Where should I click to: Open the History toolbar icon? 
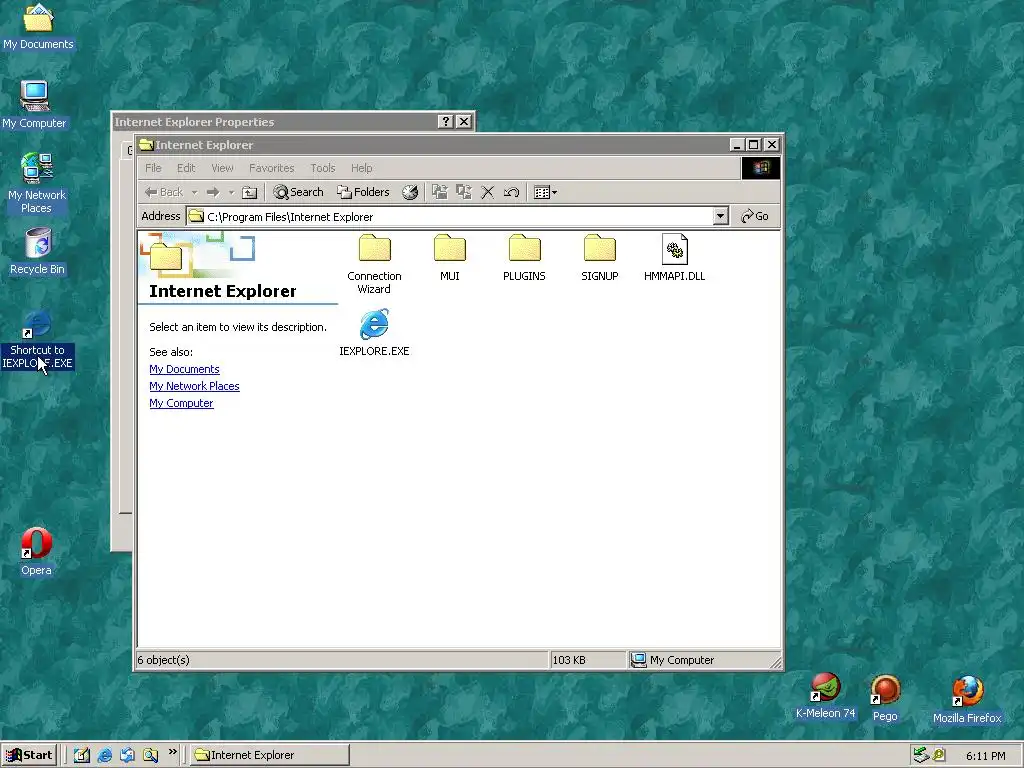[410, 192]
